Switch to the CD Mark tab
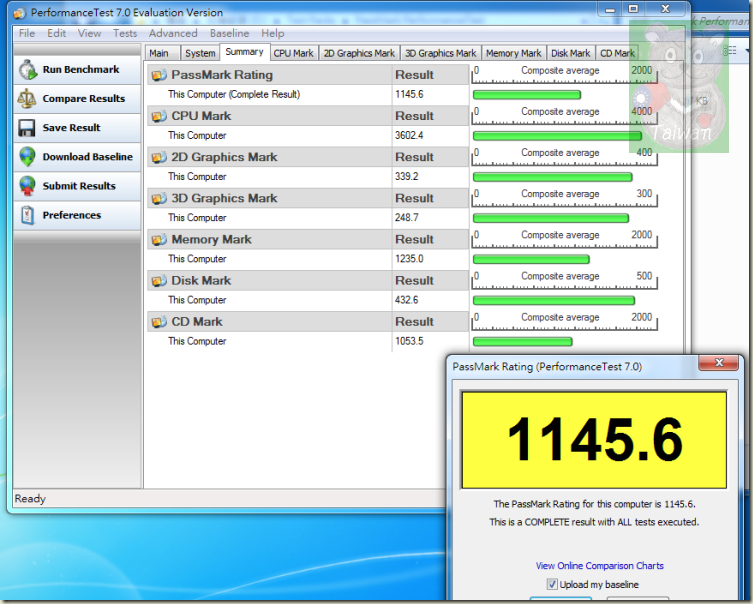753x604 pixels. pos(617,53)
